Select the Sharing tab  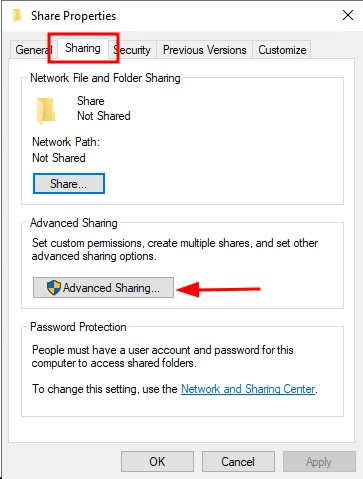(x=83, y=48)
